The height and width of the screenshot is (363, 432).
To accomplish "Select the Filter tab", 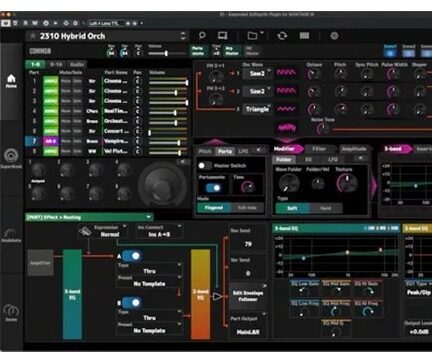I will coord(319,149).
